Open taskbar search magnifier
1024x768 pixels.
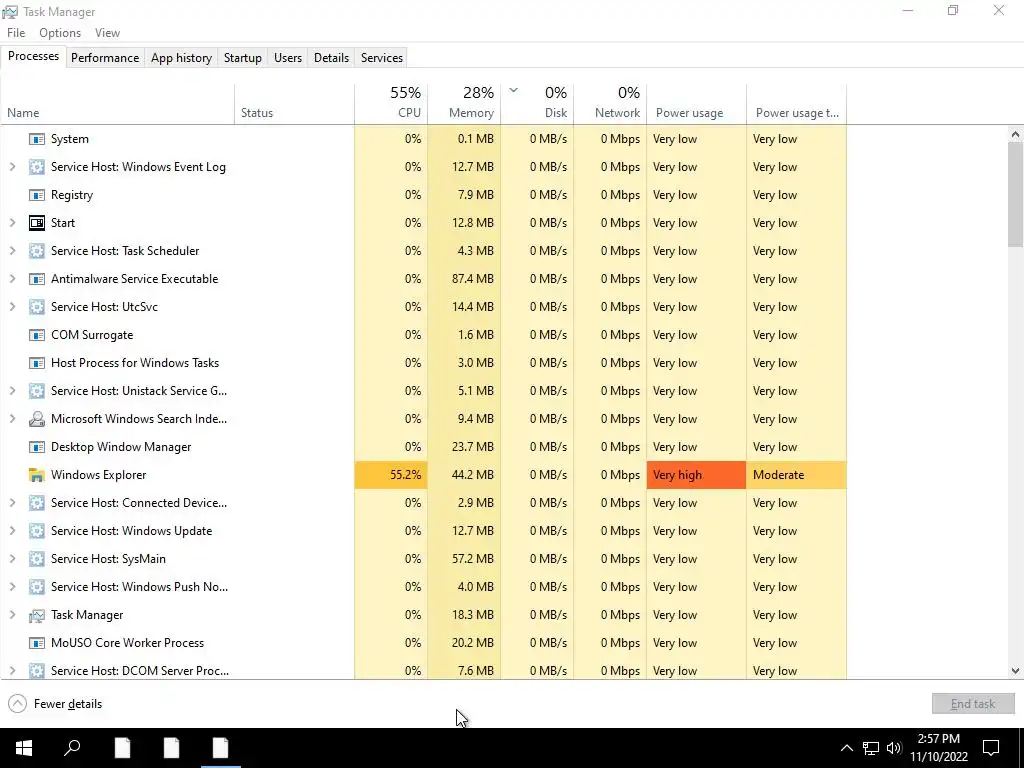click(x=72, y=748)
